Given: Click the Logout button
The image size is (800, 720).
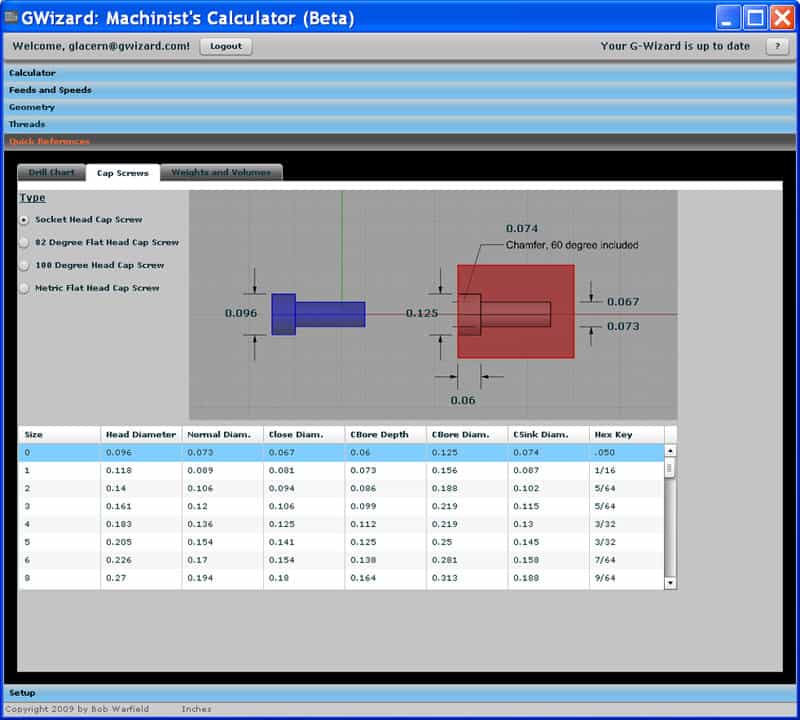Looking at the screenshot, I should 228,46.
